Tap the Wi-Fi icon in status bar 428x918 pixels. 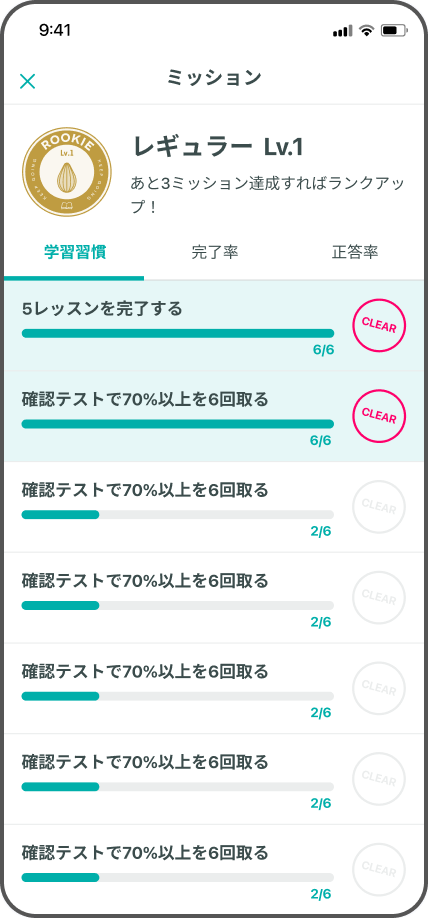pyautogui.click(x=367, y=30)
